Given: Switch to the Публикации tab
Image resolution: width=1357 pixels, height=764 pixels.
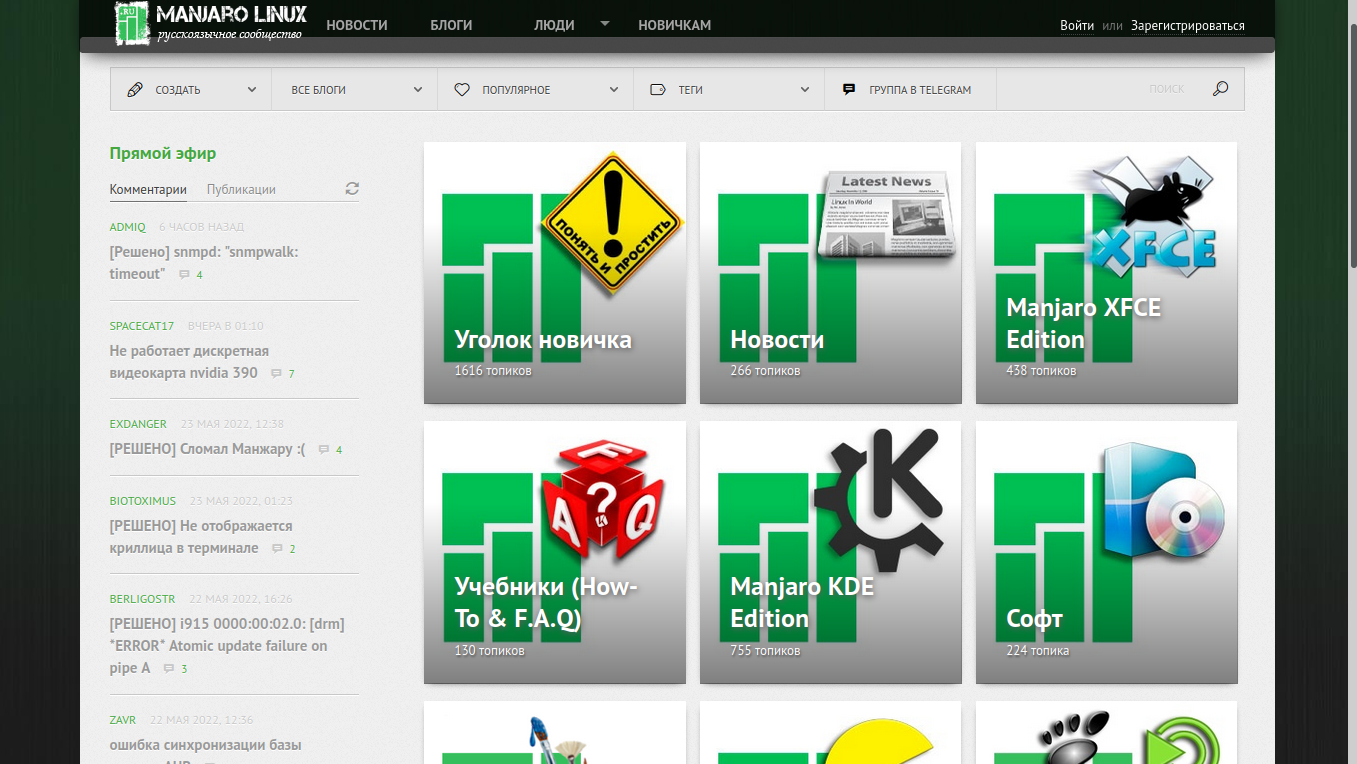Looking at the screenshot, I should click(x=241, y=189).
